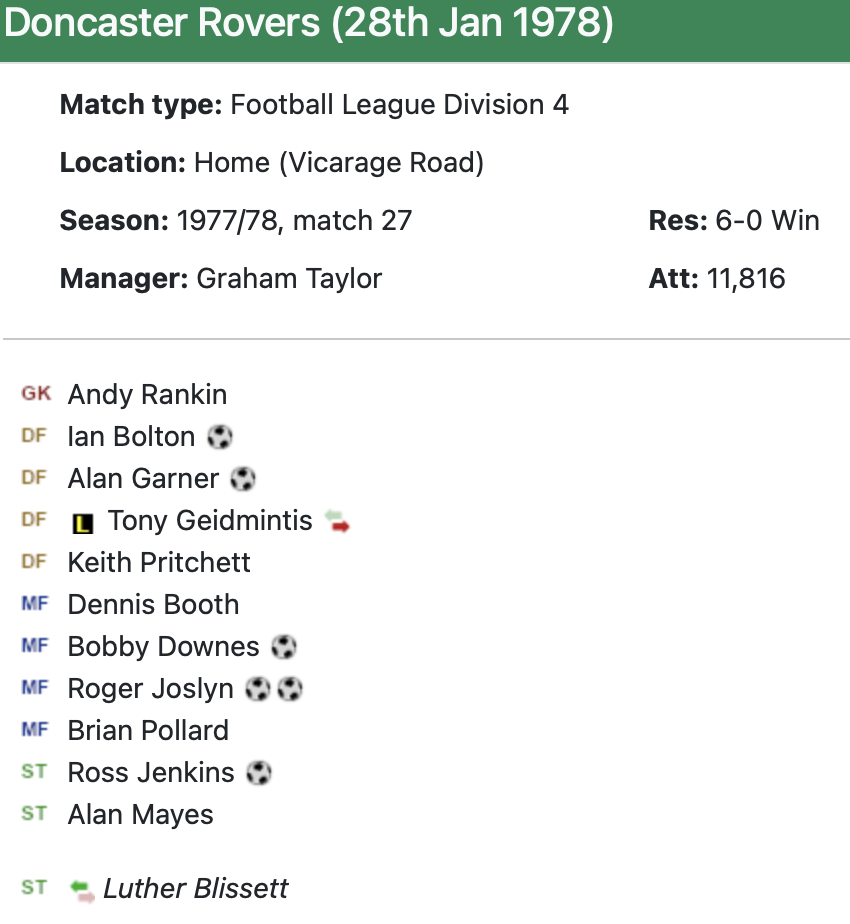Open Keith Pritchett's player profile
The height and width of the screenshot is (924, 850).
159,563
